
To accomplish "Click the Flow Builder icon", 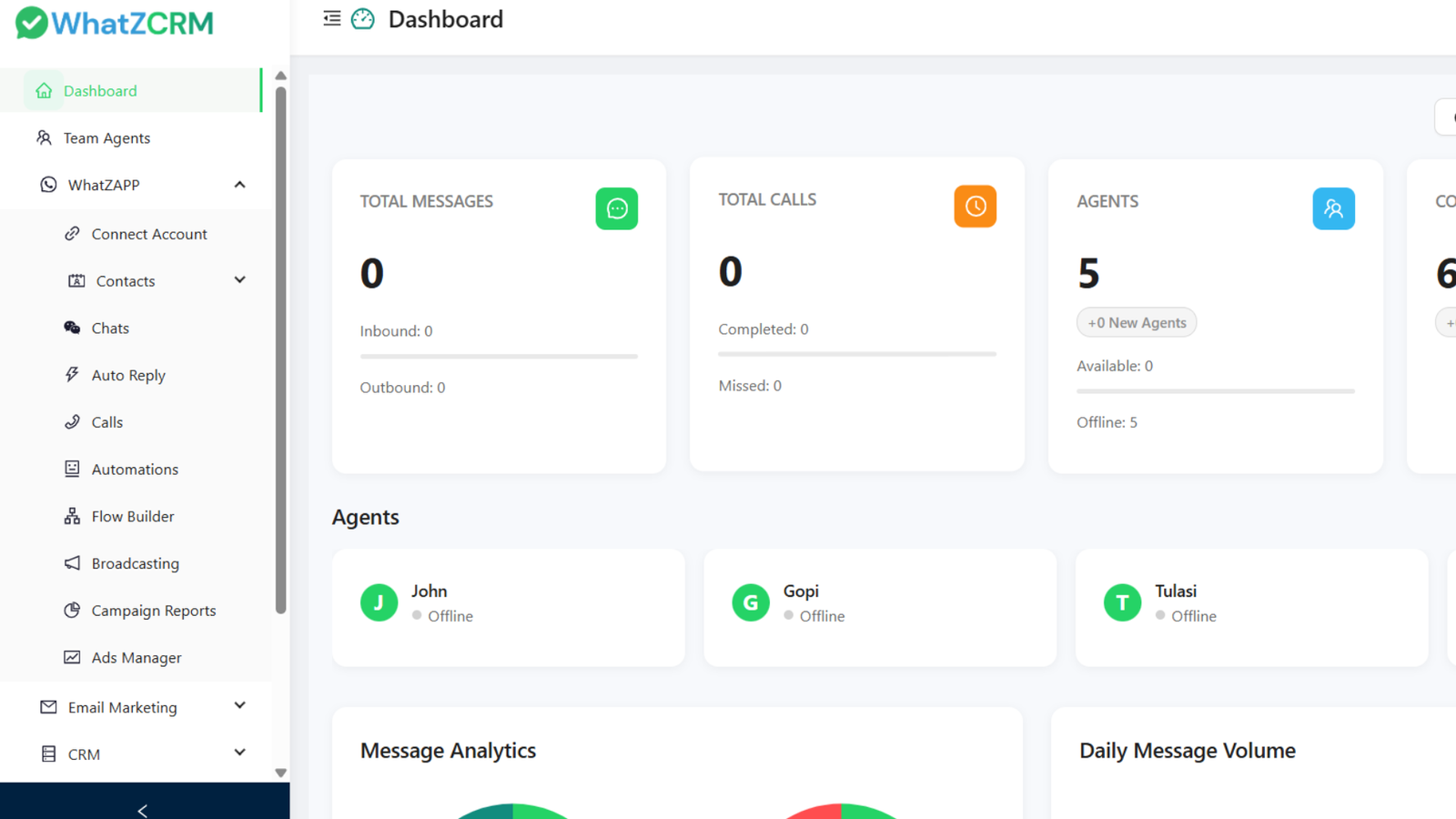I will 73,516.
